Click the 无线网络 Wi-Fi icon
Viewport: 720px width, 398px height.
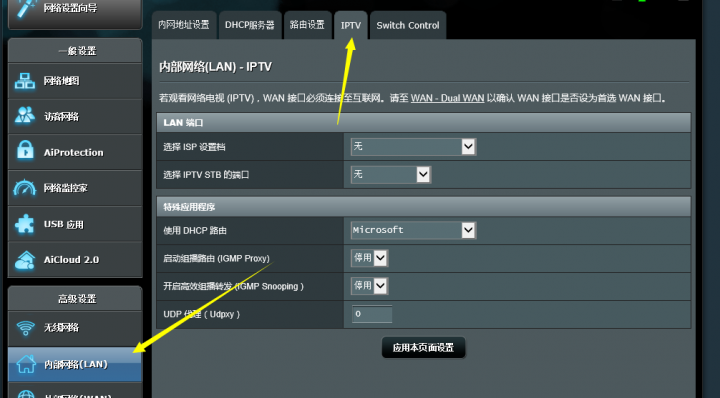point(25,328)
